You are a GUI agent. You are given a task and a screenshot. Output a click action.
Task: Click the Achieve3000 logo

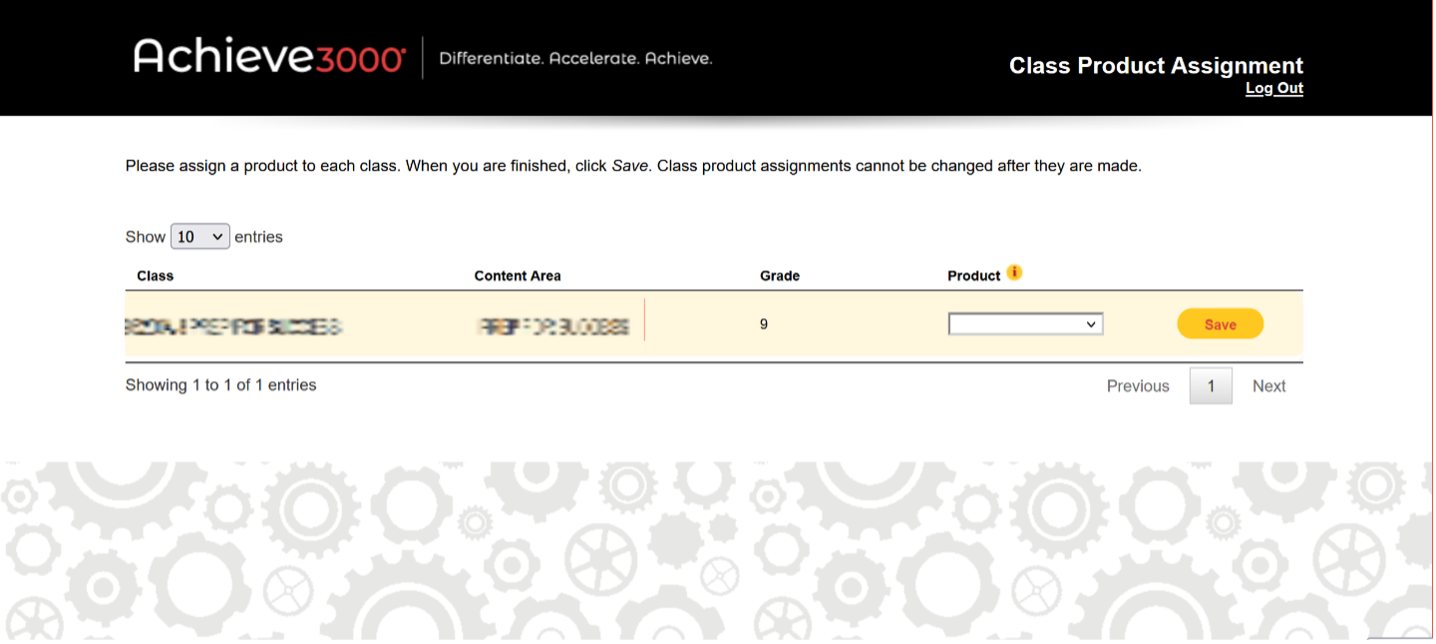coord(270,56)
